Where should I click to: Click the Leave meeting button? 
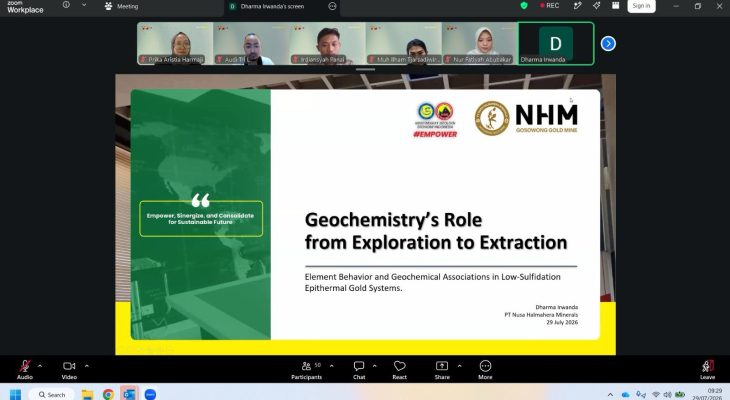coord(707,370)
